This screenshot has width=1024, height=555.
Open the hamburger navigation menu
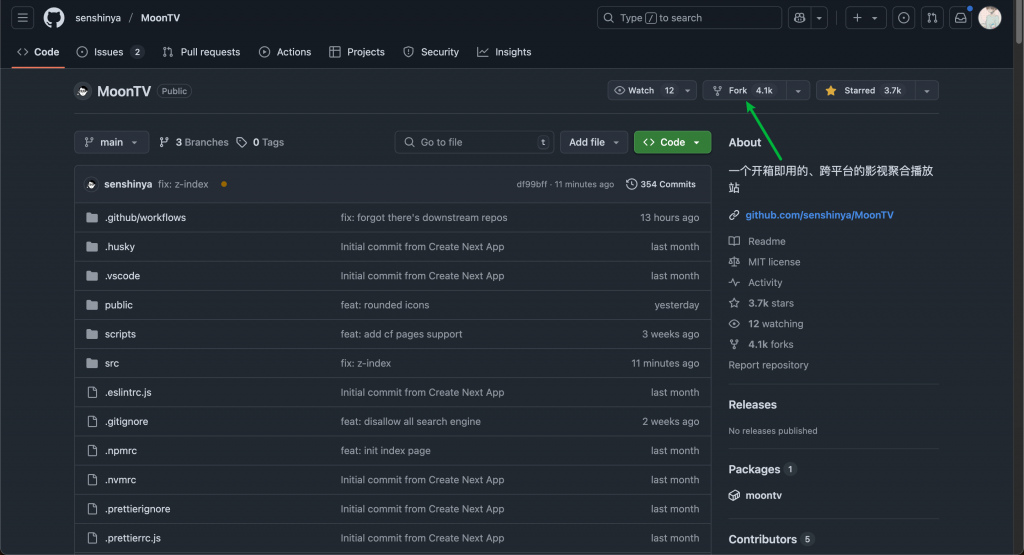pos(23,18)
